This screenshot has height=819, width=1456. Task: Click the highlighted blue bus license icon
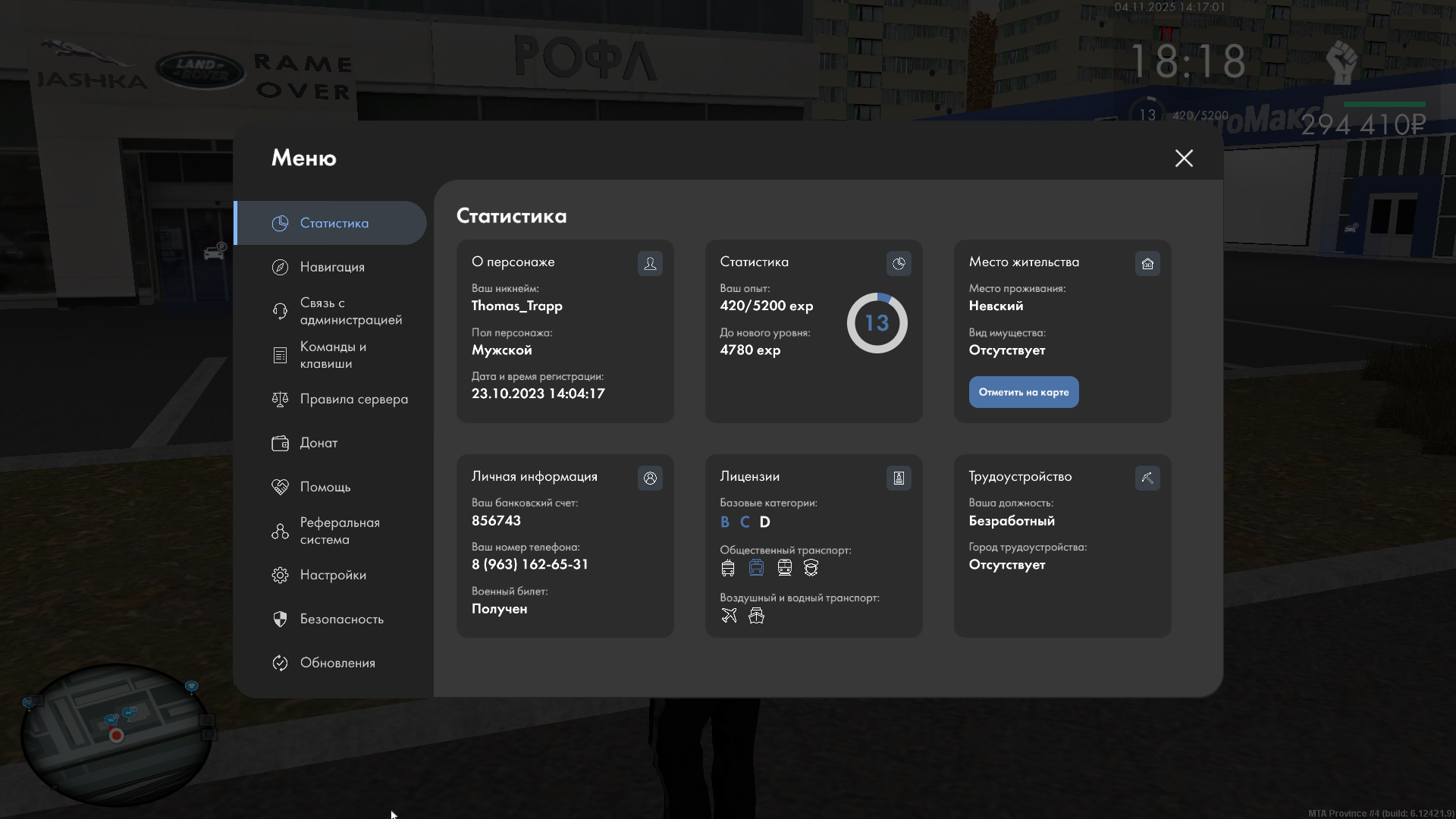click(756, 568)
